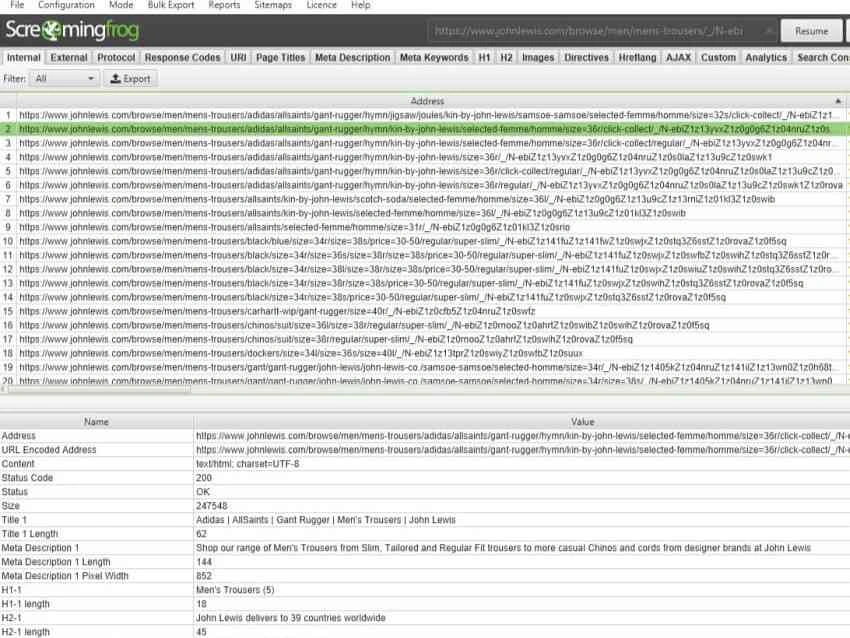This screenshot has height=638, width=850.
Task: Select the Status value OK
Action: point(203,492)
